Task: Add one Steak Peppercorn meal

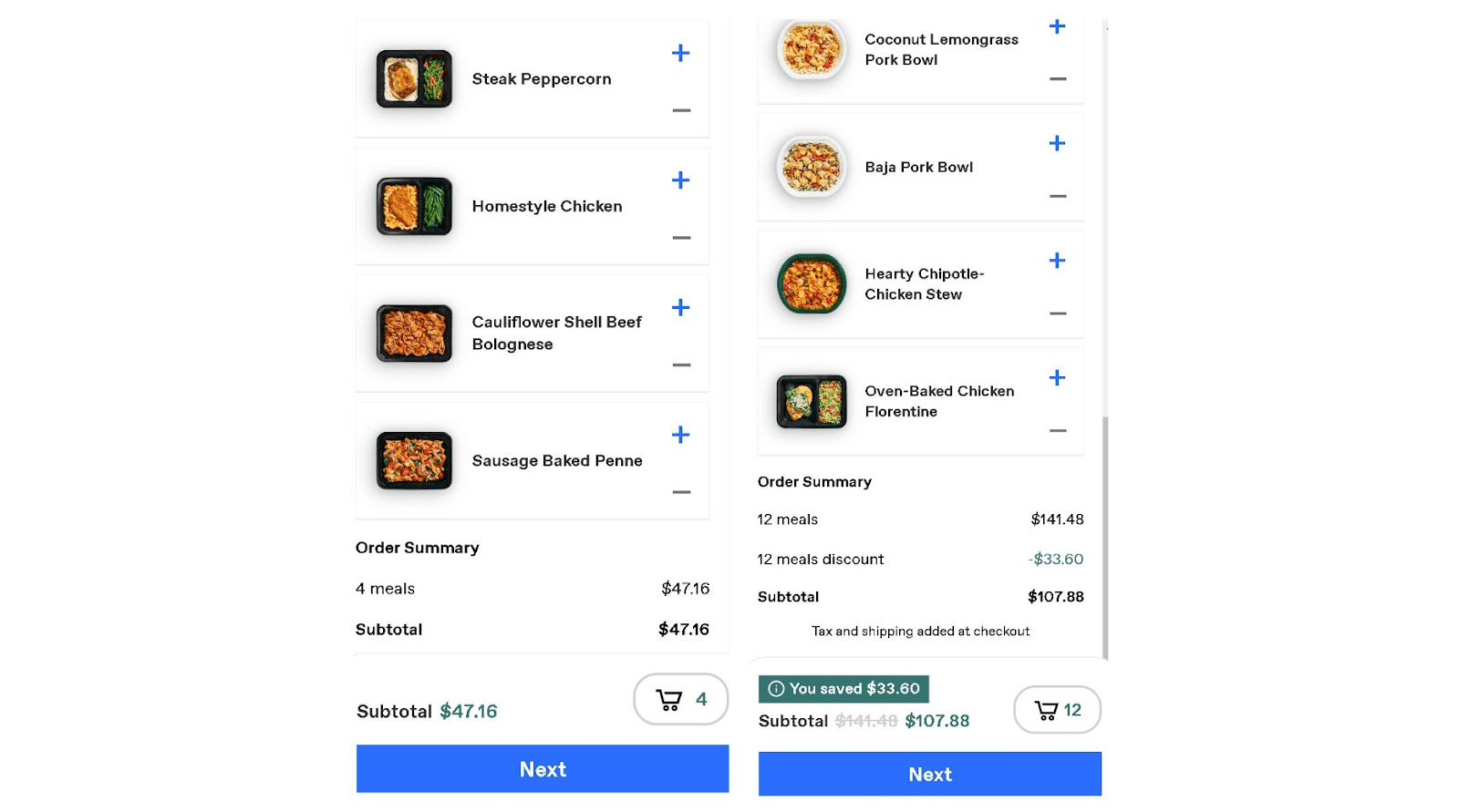Action: tap(680, 53)
